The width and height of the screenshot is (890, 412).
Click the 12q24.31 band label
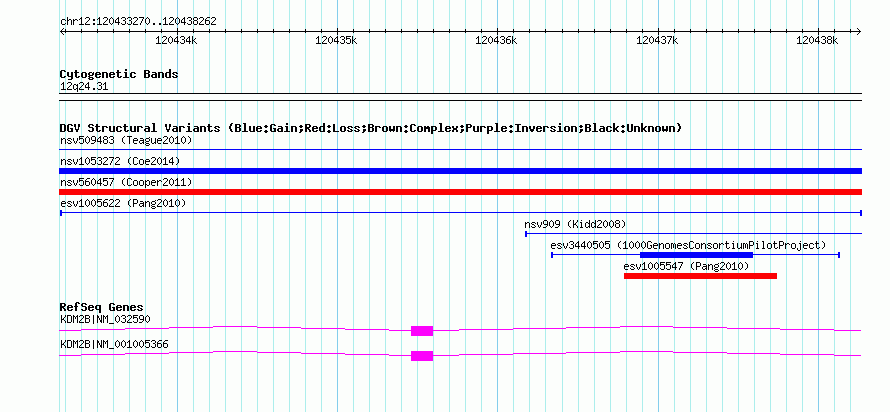click(83, 87)
